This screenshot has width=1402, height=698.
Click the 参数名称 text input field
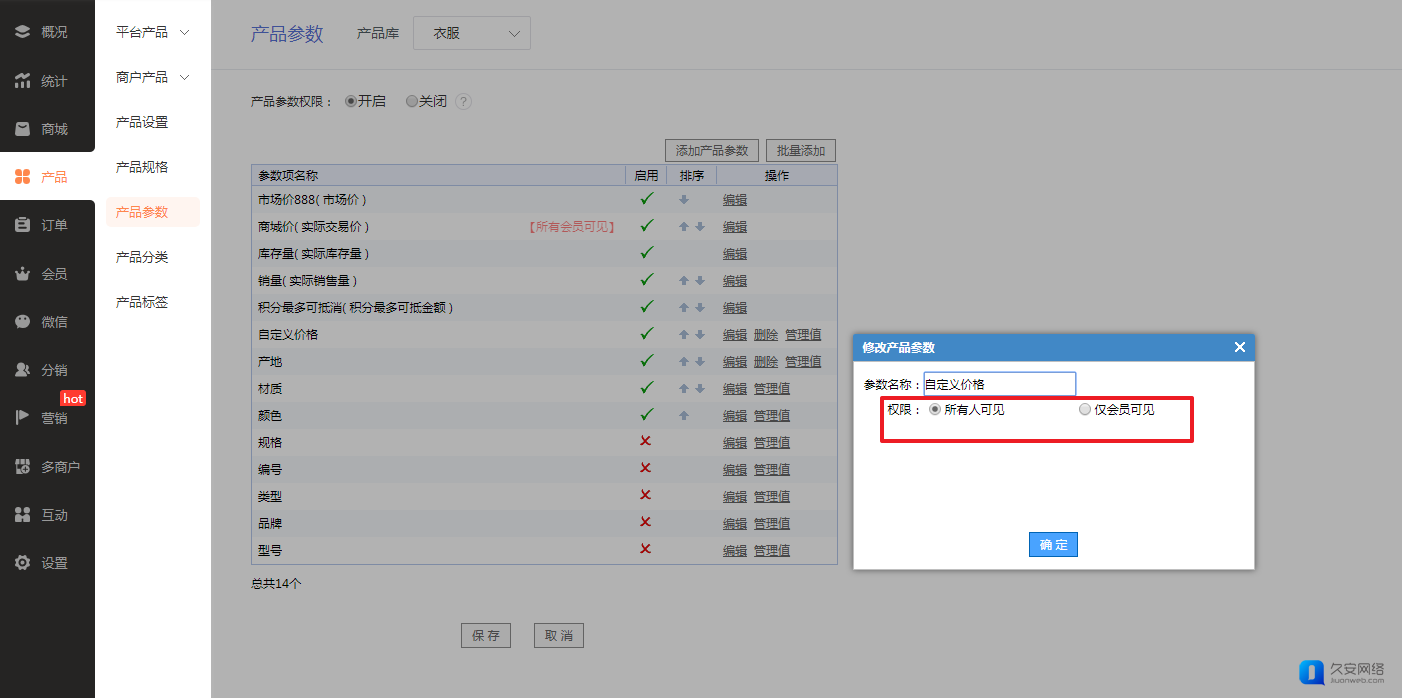click(x=999, y=384)
